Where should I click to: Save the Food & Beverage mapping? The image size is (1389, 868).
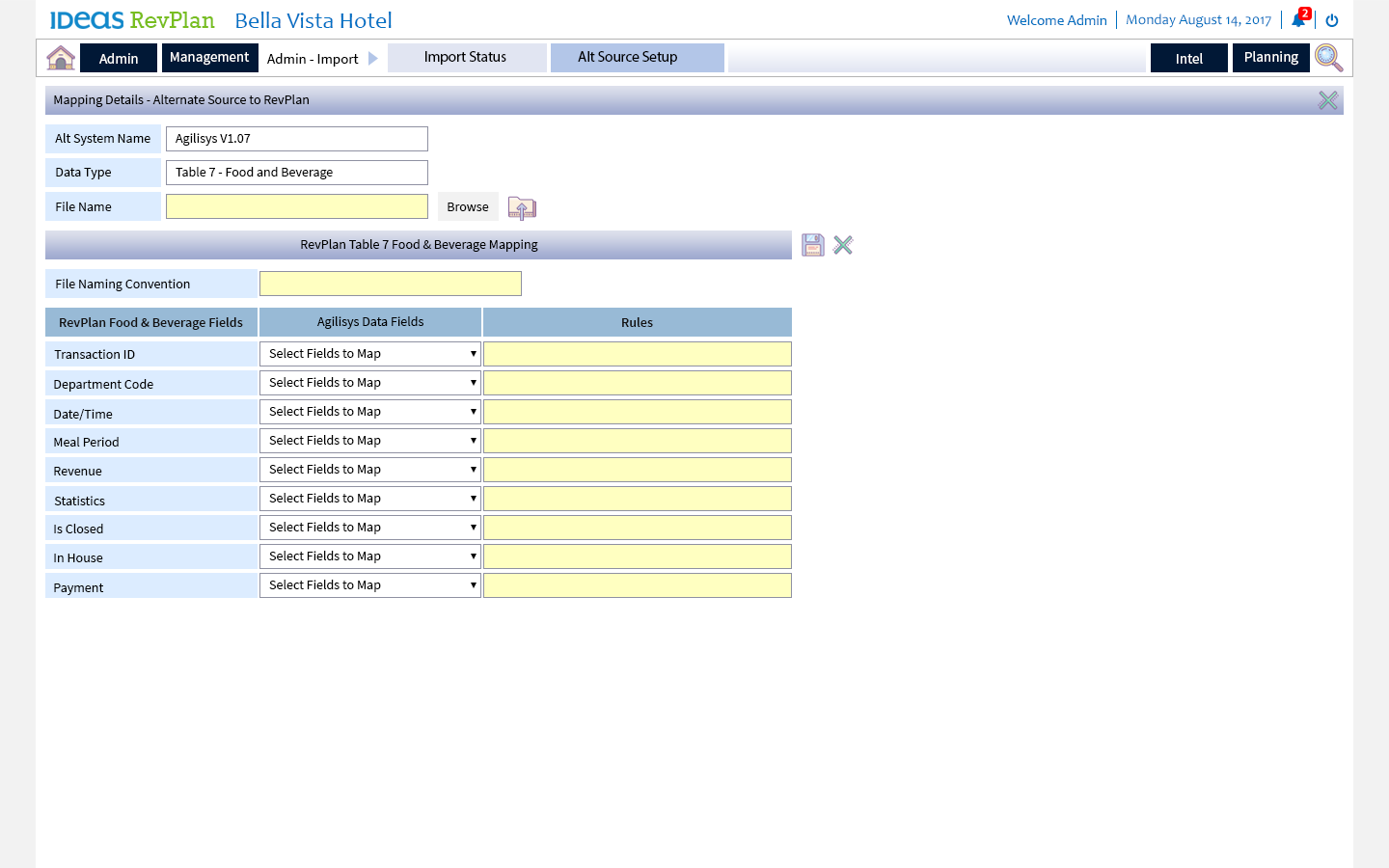tap(813, 245)
